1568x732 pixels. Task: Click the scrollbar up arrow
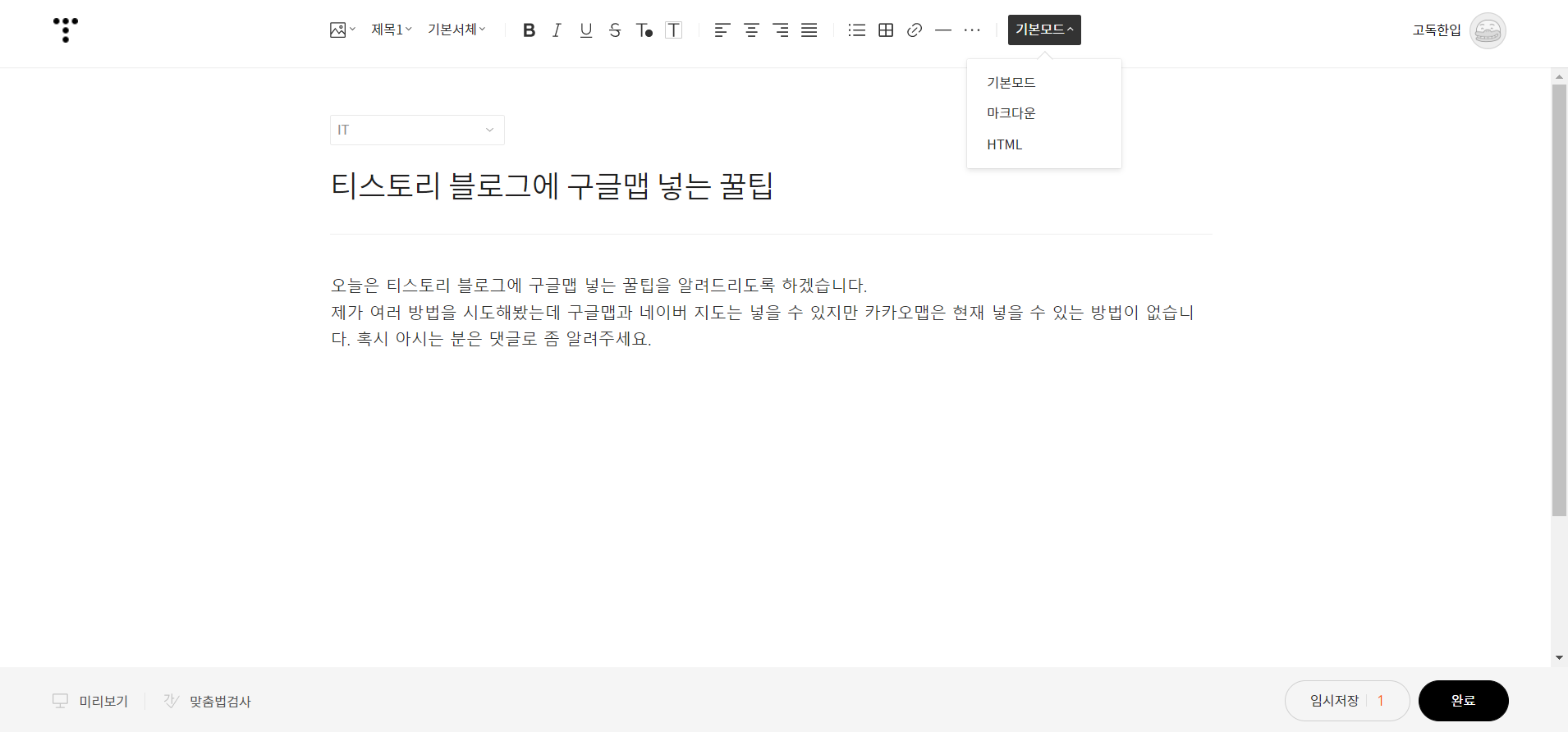(x=1559, y=76)
